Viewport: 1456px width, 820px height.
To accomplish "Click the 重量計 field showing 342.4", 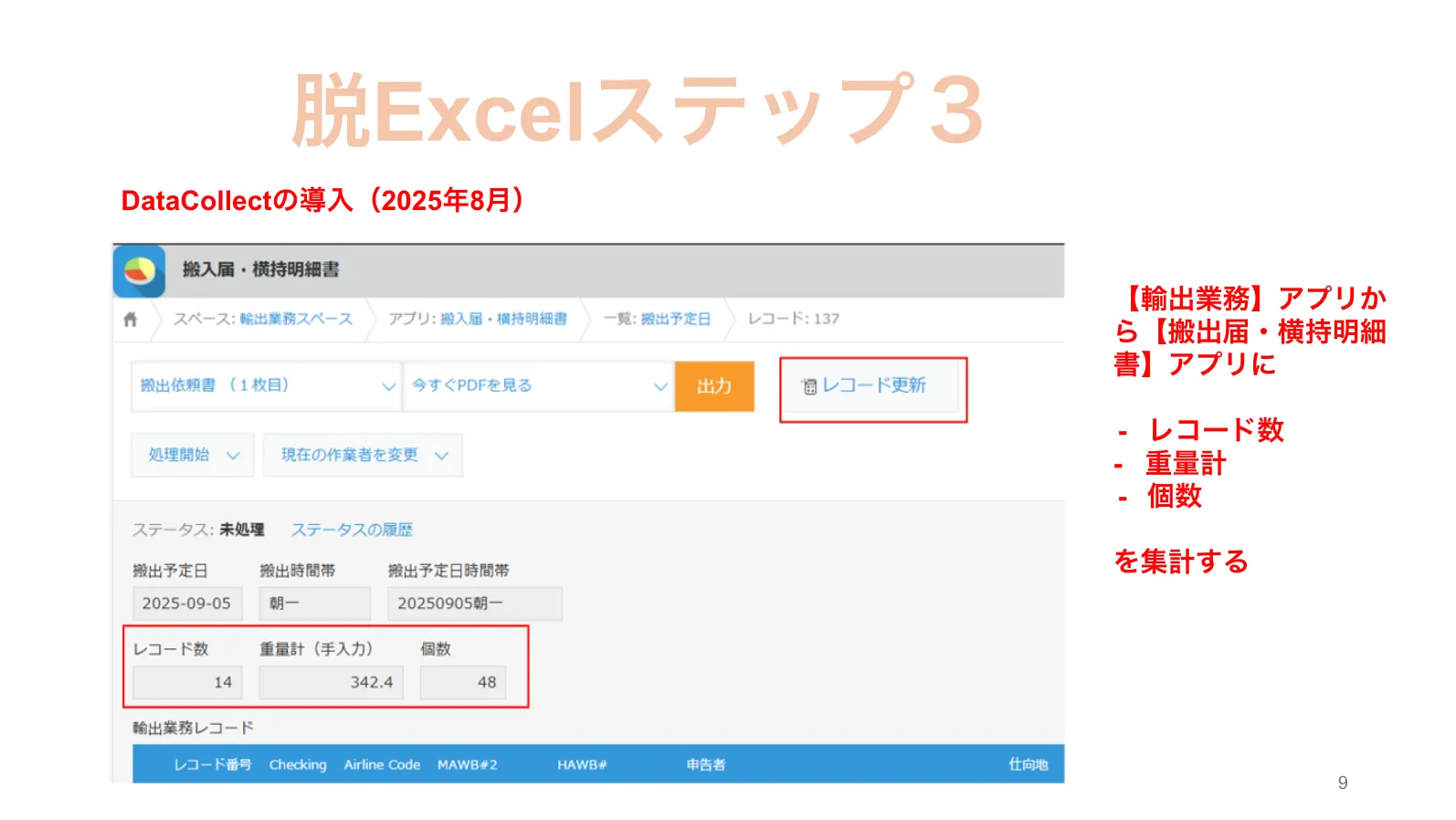I will pyautogui.click(x=331, y=682).
